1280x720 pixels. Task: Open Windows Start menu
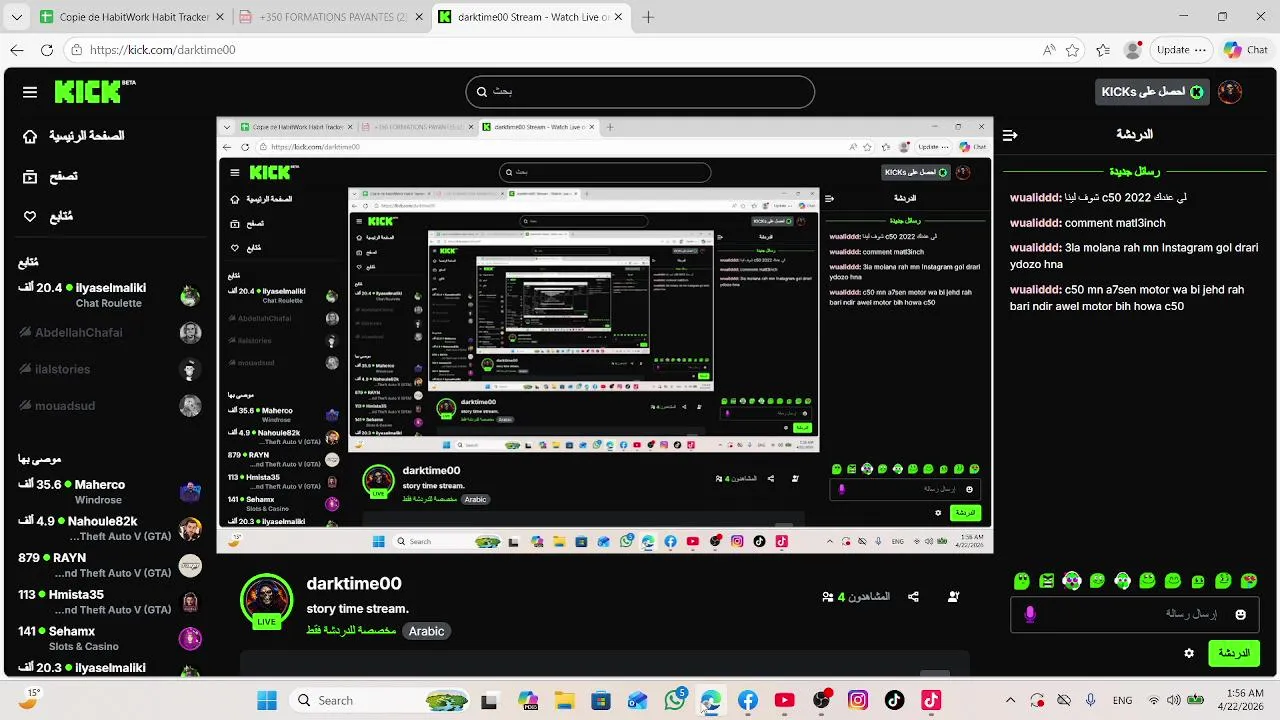coord(266,701)
